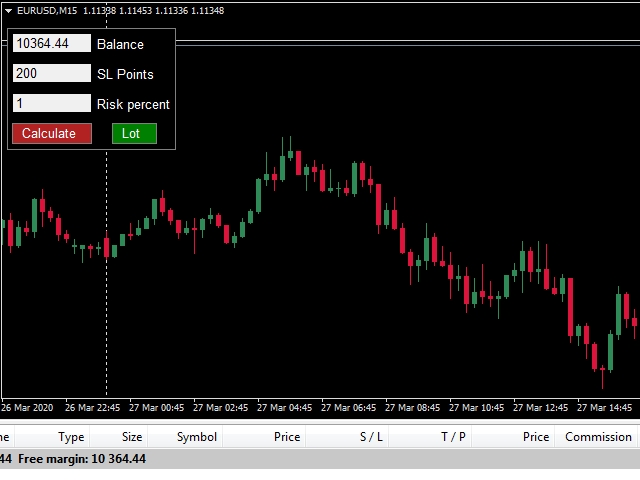Select the Commission column header
The width and height of the screenshot is (640, 480).
point(598,437)
